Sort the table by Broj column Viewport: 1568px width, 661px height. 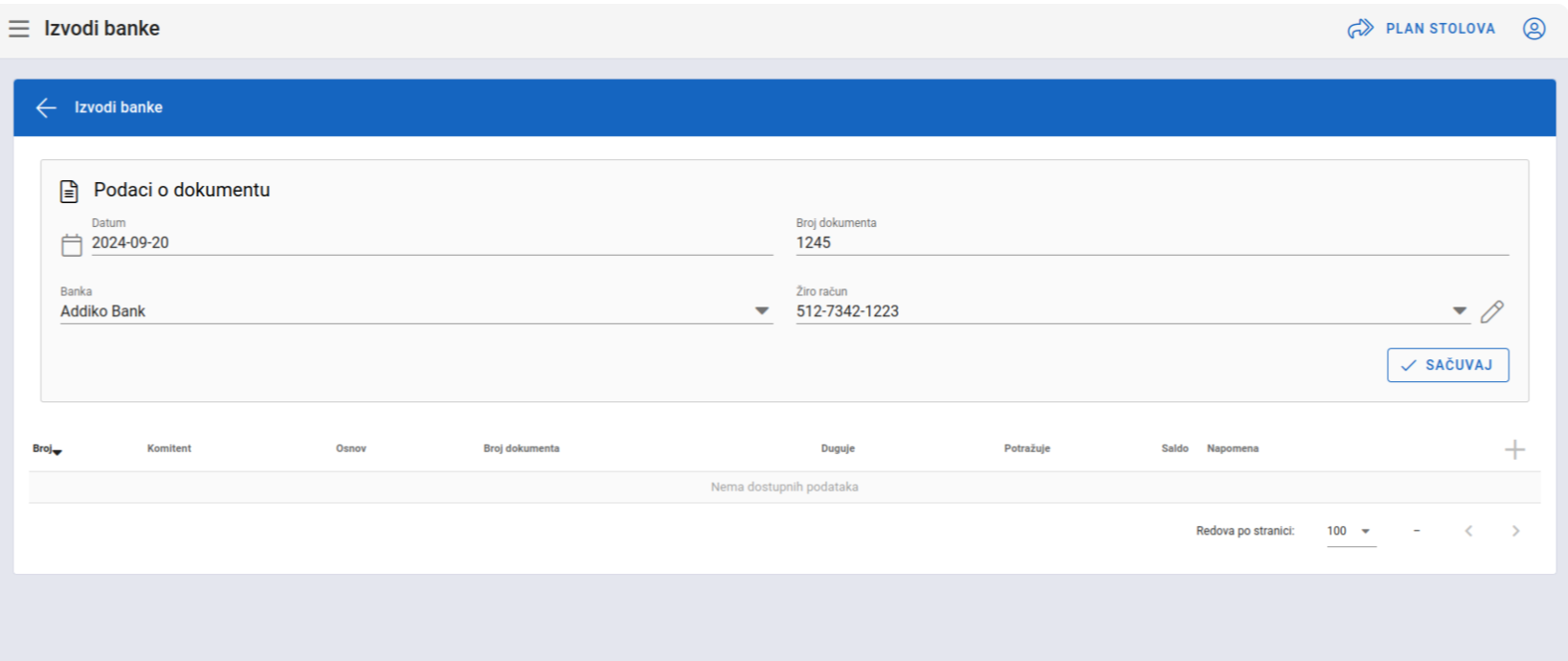(x=47, y=448)
